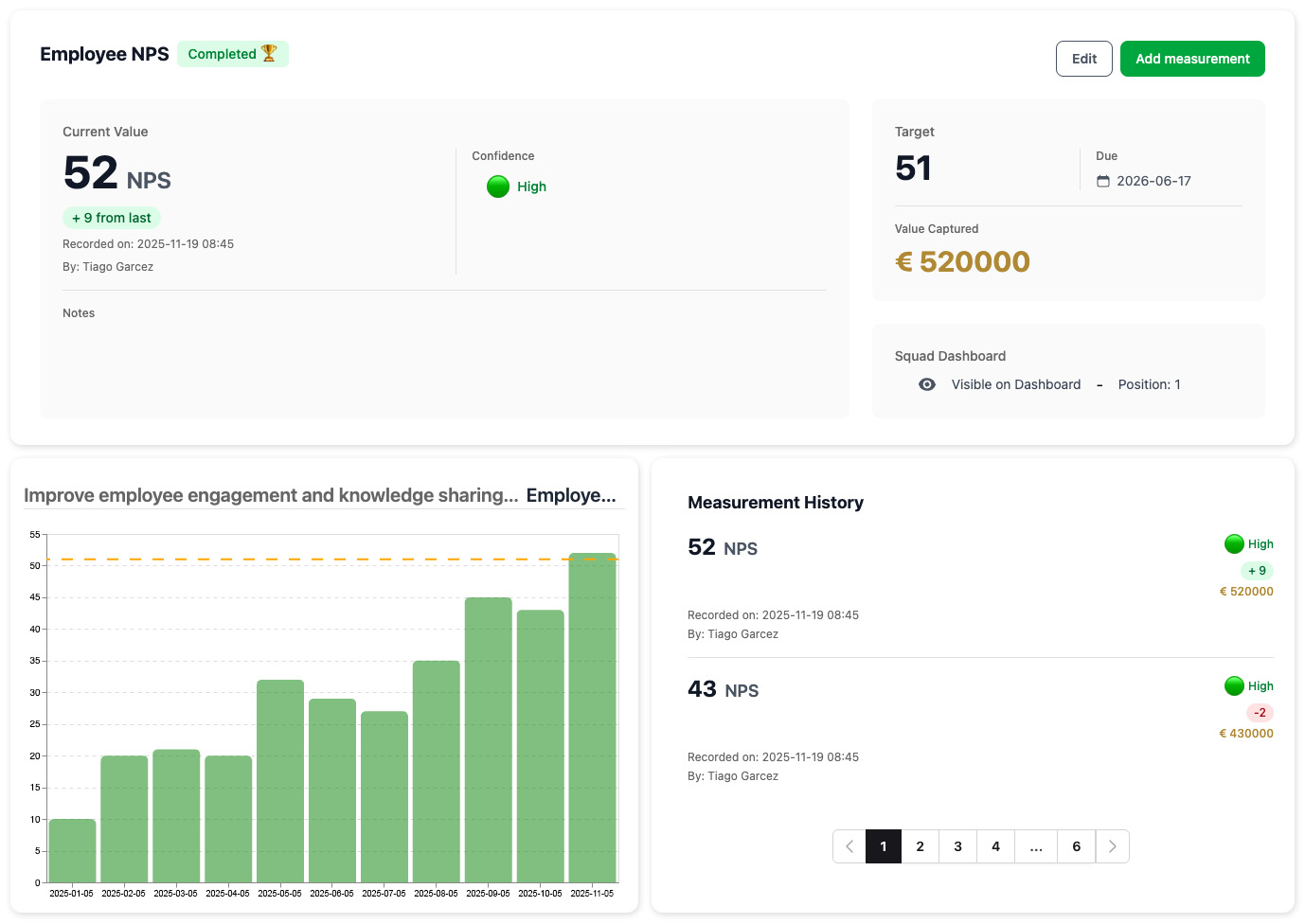The width and height of the screenshot is (1305, 924).
Task: Expand the pagination ellipsis for more pages
Action: pos(1036,846)
